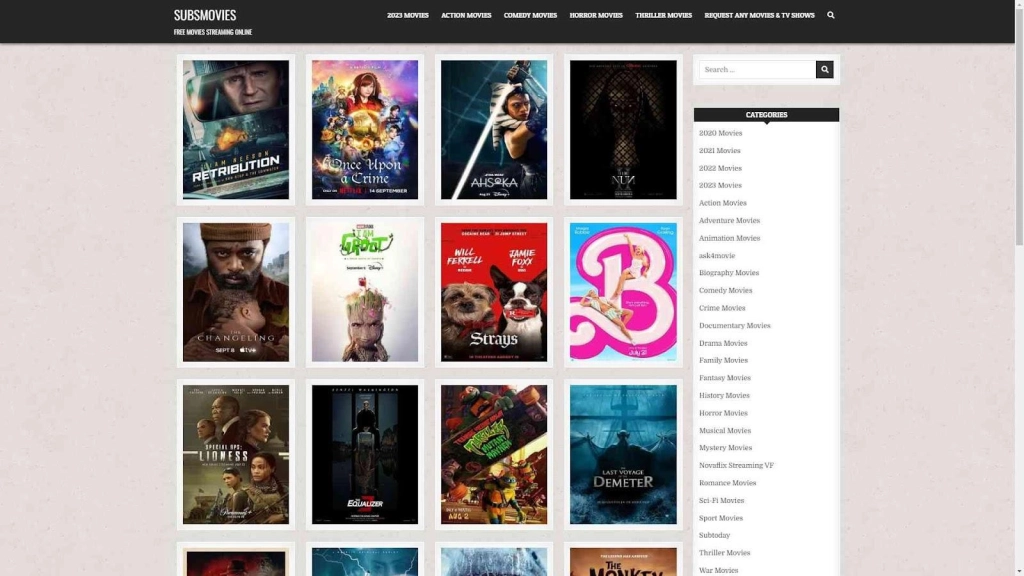The width and height of the screenshot is (1024, 576).
Task: Click the SUBSMOVIES site logo
Action: (204, 15)
